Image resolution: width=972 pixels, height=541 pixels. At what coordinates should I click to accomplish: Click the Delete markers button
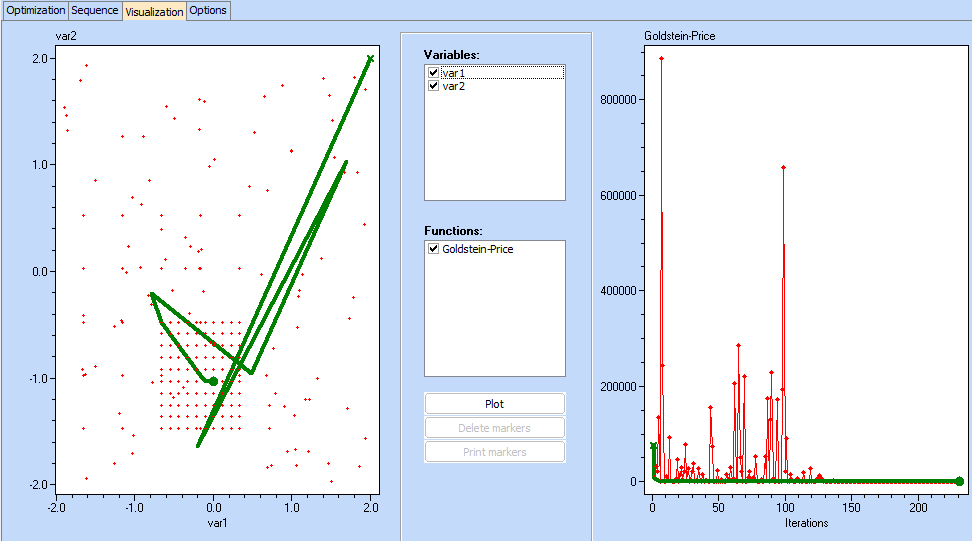(x=494, y=428)
